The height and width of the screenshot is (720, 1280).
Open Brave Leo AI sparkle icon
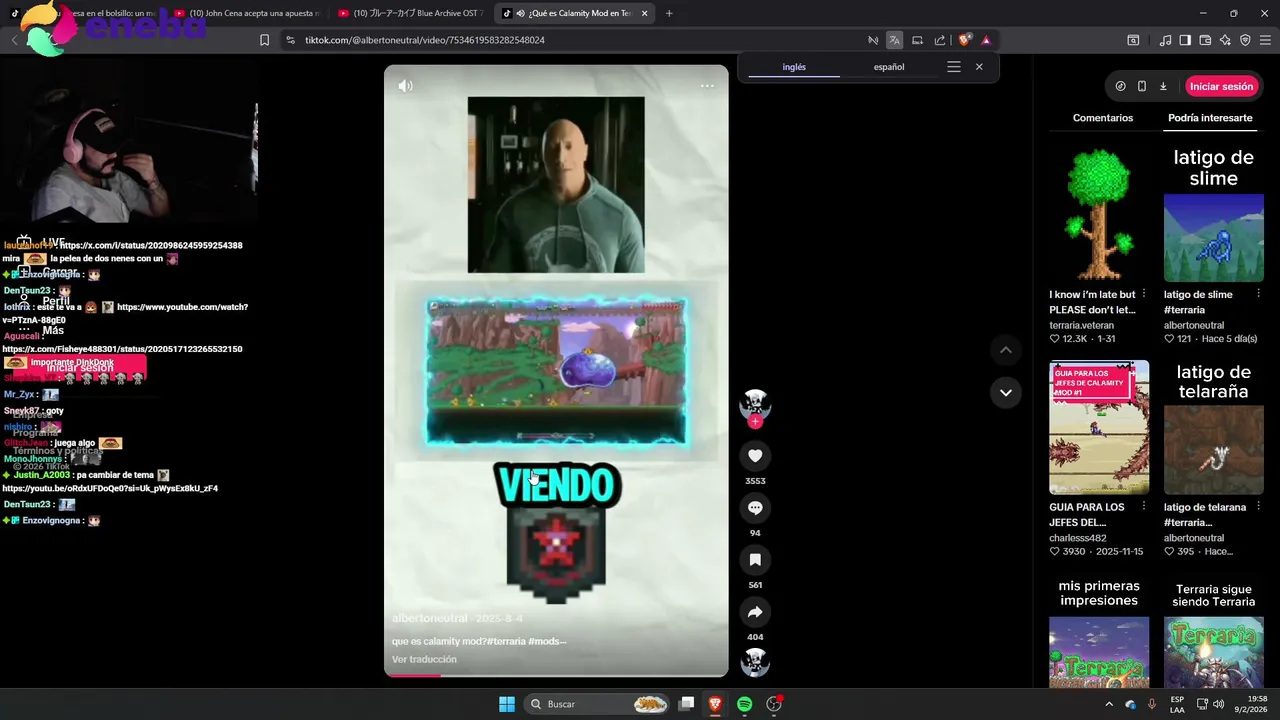pyautogui.click(x=1225, y=40)
